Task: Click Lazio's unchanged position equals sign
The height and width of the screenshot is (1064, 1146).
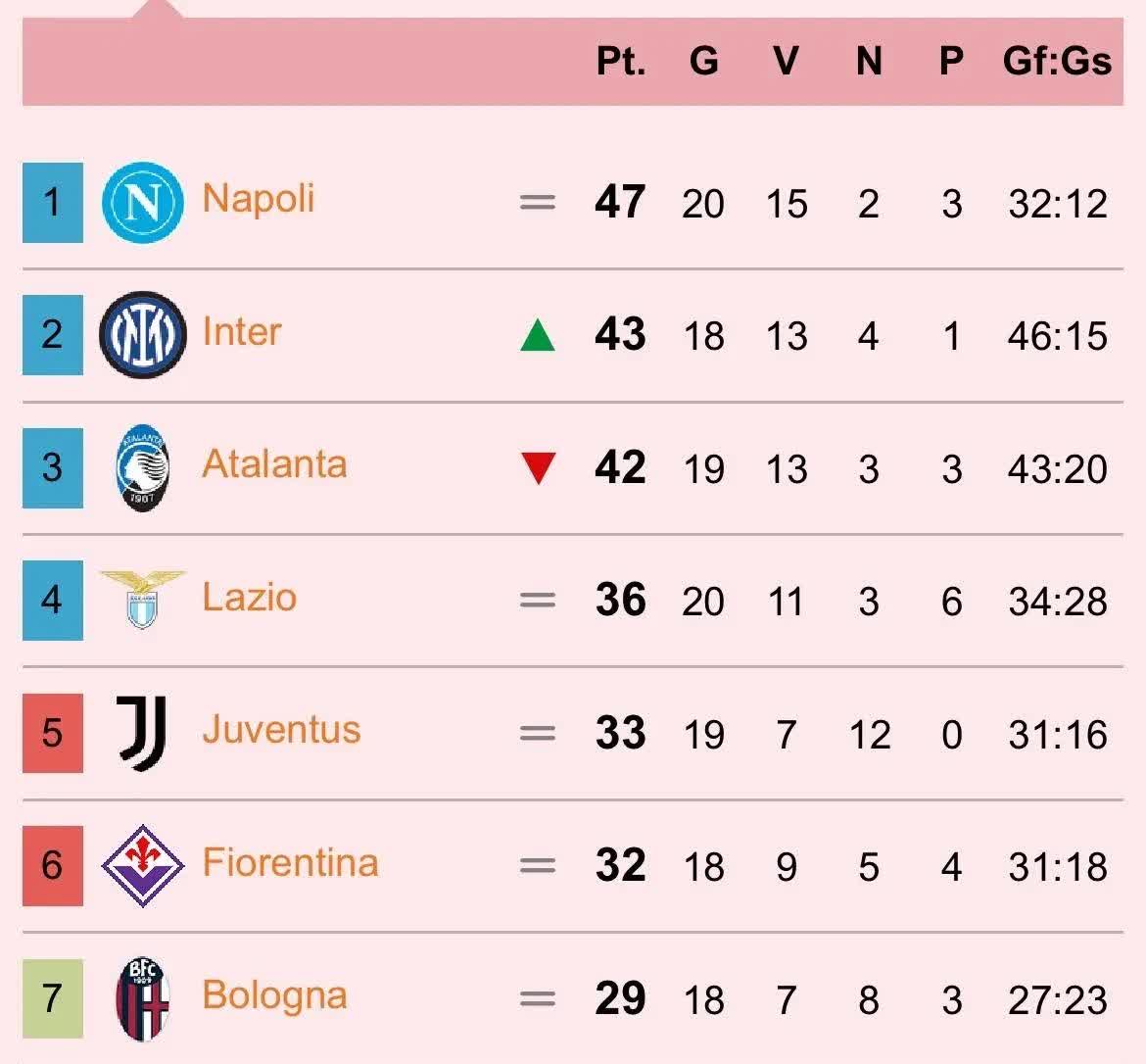Action: [x=538, y=600]
